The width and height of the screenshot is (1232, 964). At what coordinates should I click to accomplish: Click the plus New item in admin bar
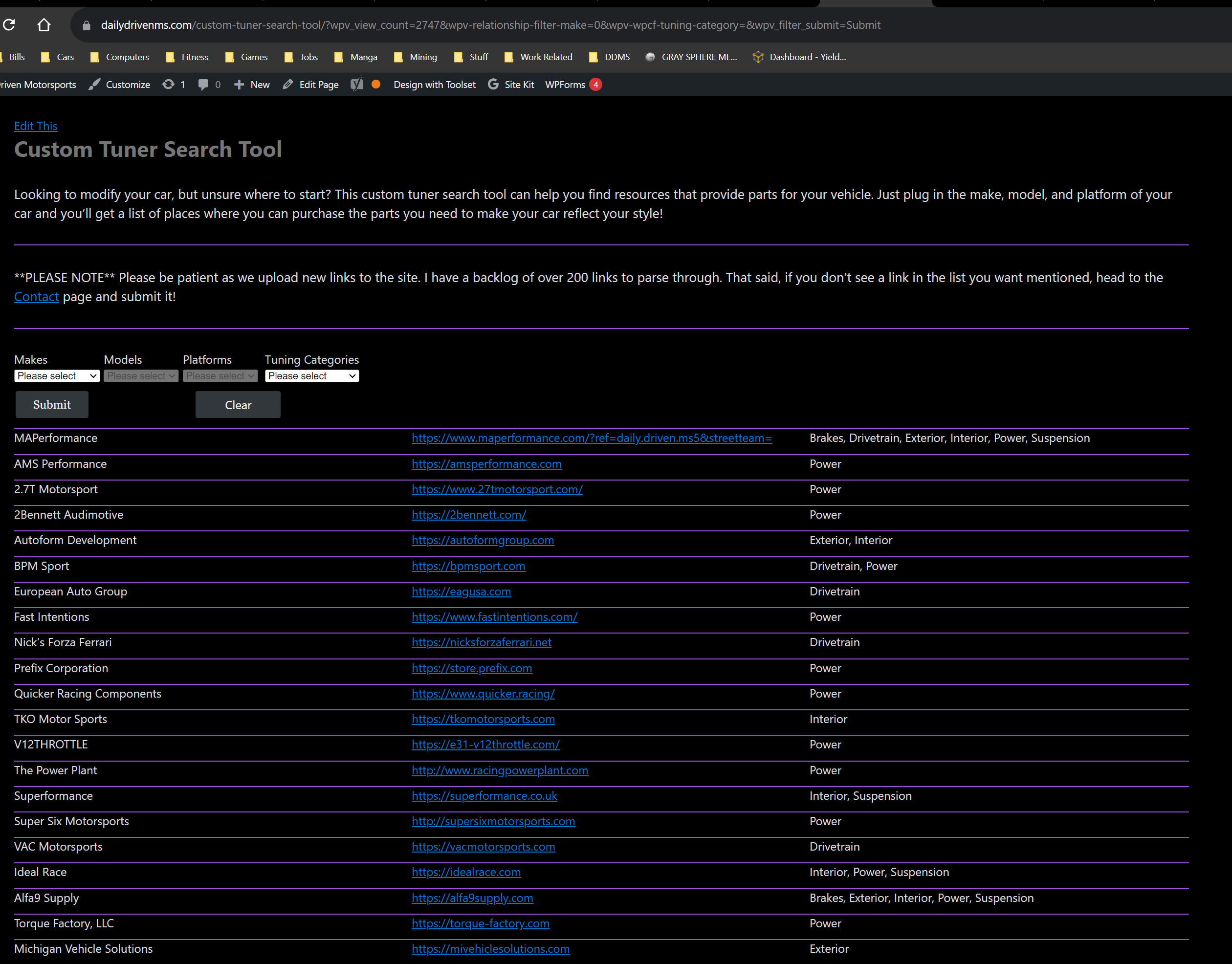coord(252,85)
